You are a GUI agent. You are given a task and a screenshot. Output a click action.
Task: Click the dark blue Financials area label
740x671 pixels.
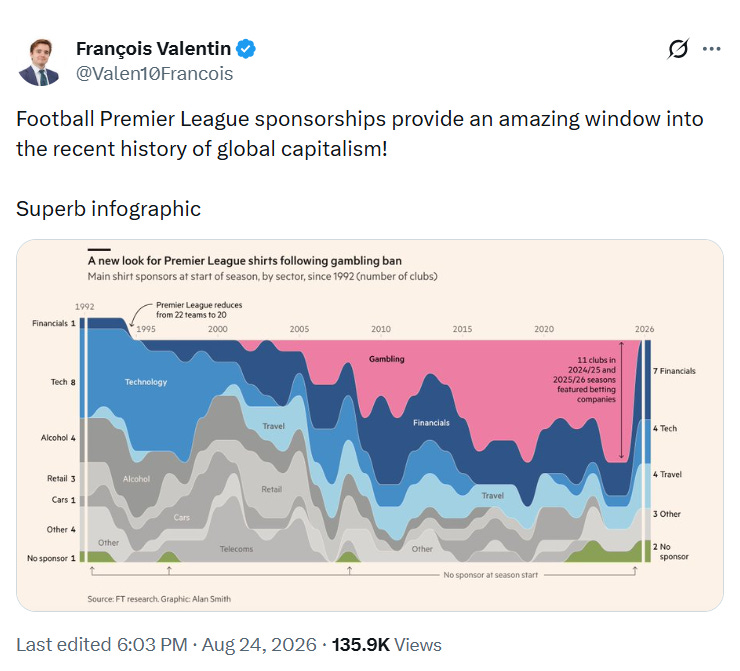pos(431,423)
